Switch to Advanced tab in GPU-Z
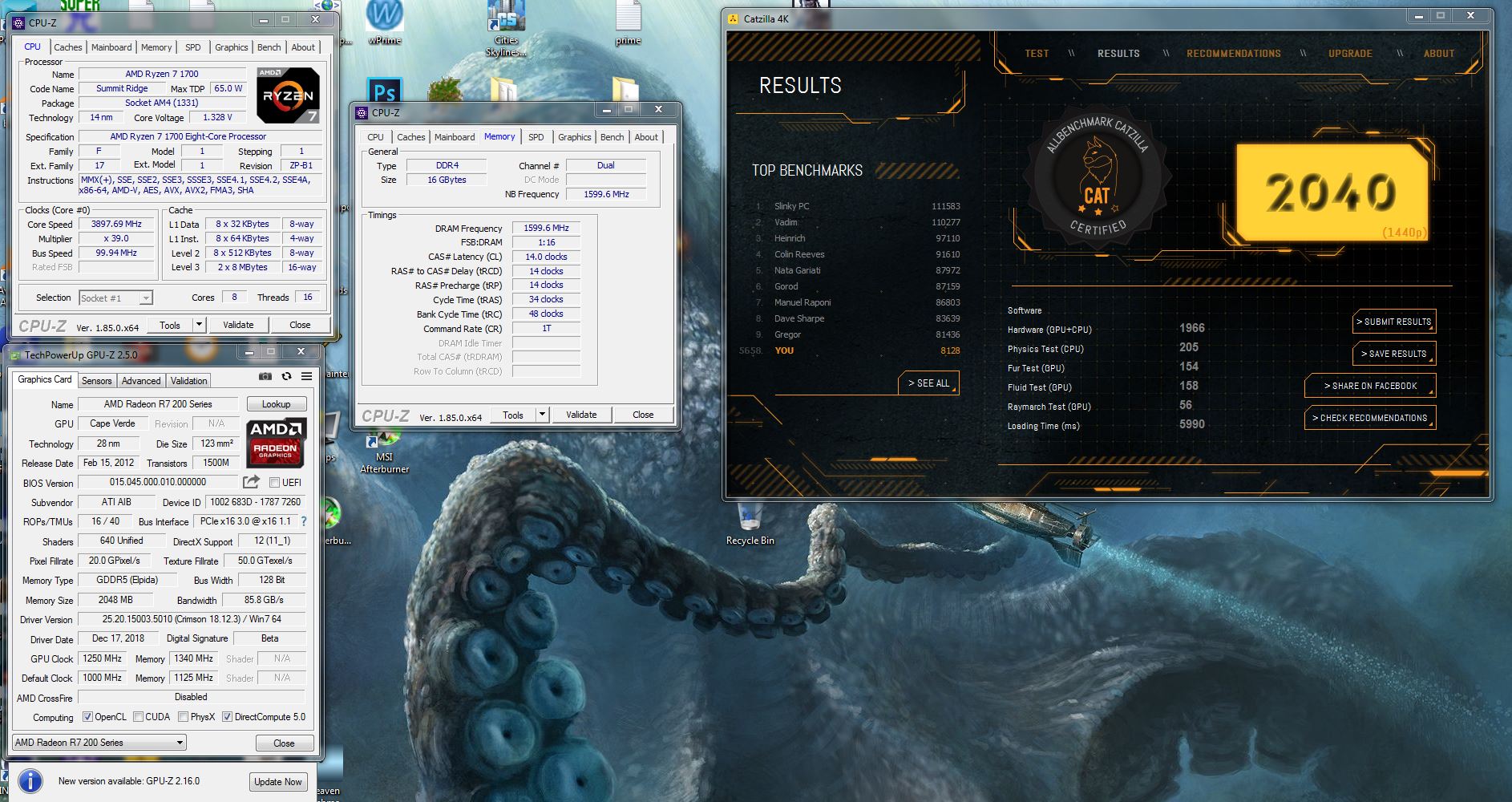The image size is (1512, 802). pos(141,381)
